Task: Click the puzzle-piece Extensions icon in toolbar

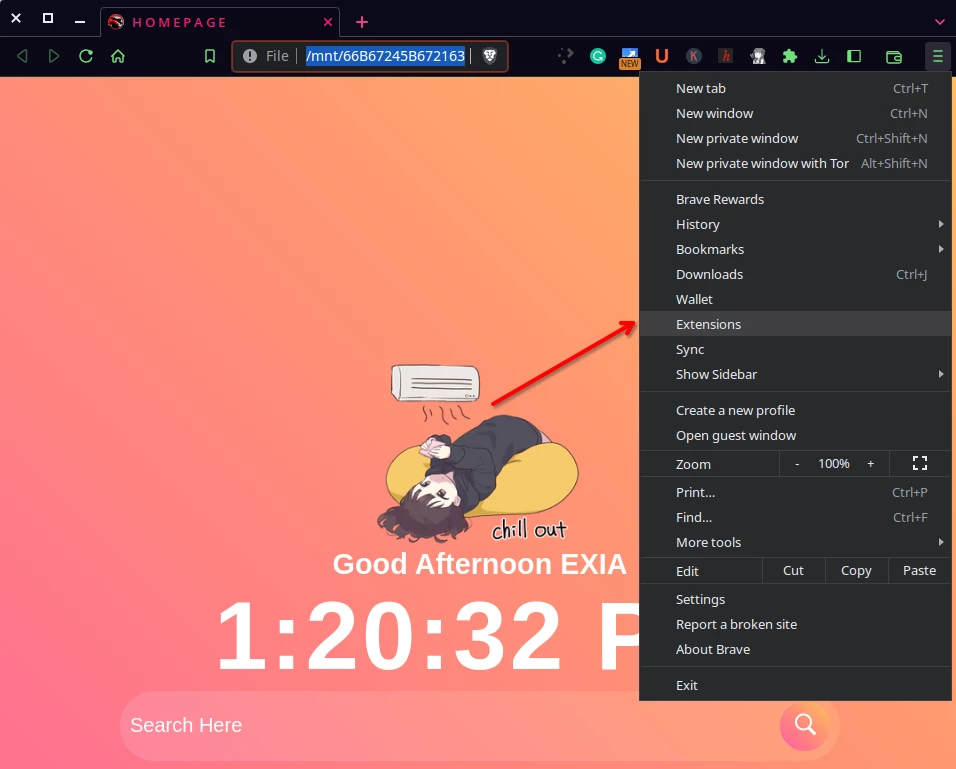Action: pos(790,56)
